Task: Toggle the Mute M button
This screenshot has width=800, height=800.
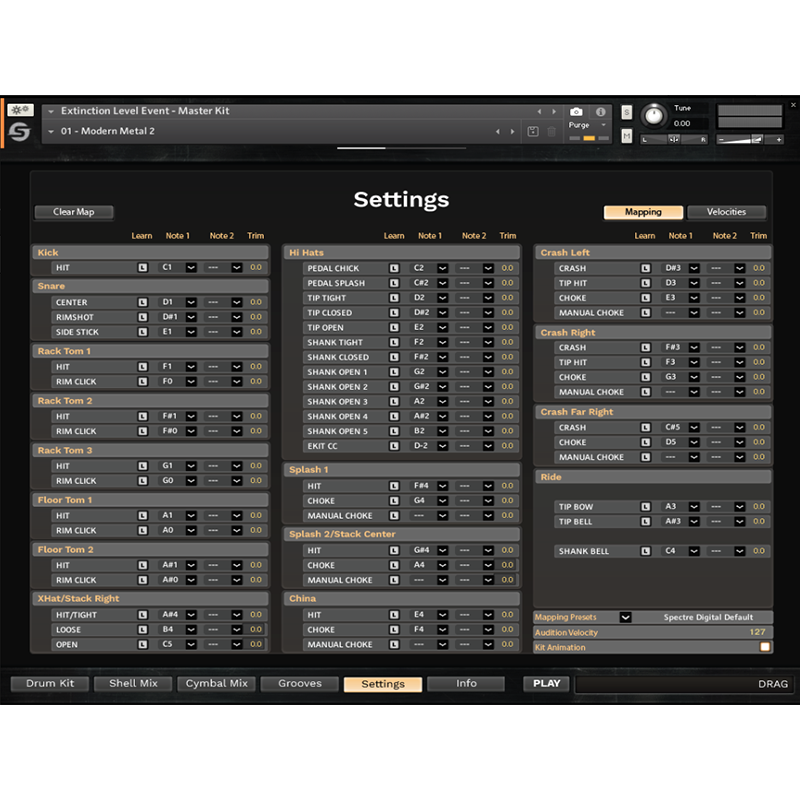Action: tap(627, 136)
